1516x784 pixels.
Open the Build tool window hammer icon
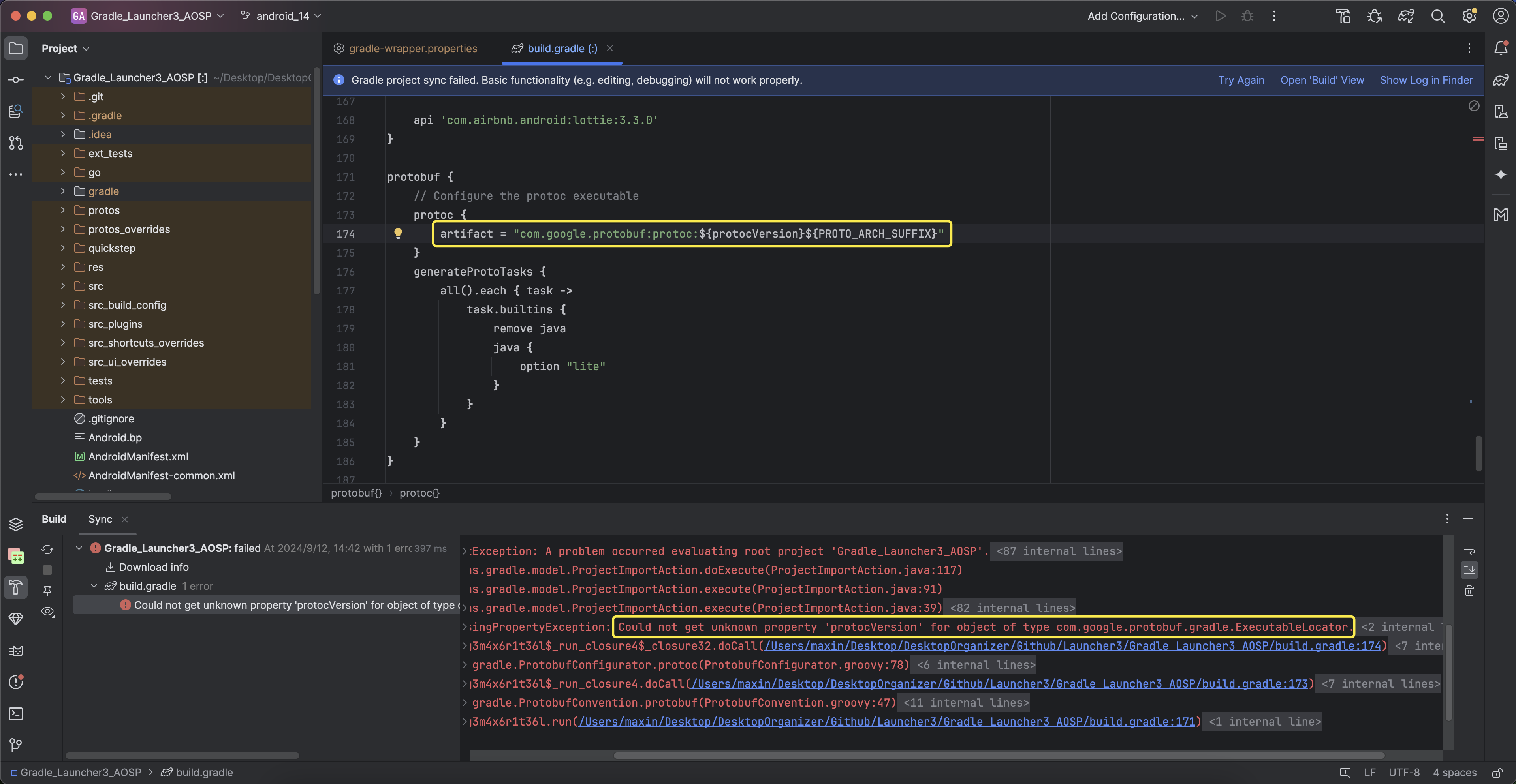pyautogui.click(x=16, y=587)
